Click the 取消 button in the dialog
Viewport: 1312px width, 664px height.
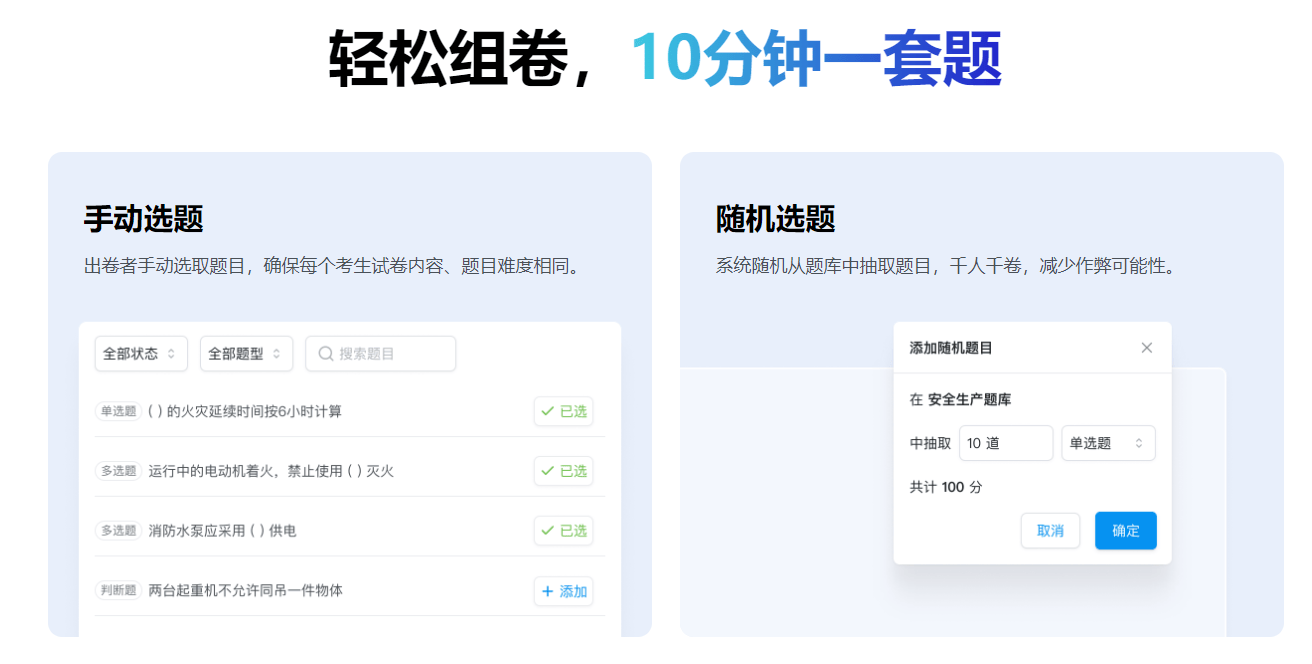pyautogui.click(x=1050, y=531)
